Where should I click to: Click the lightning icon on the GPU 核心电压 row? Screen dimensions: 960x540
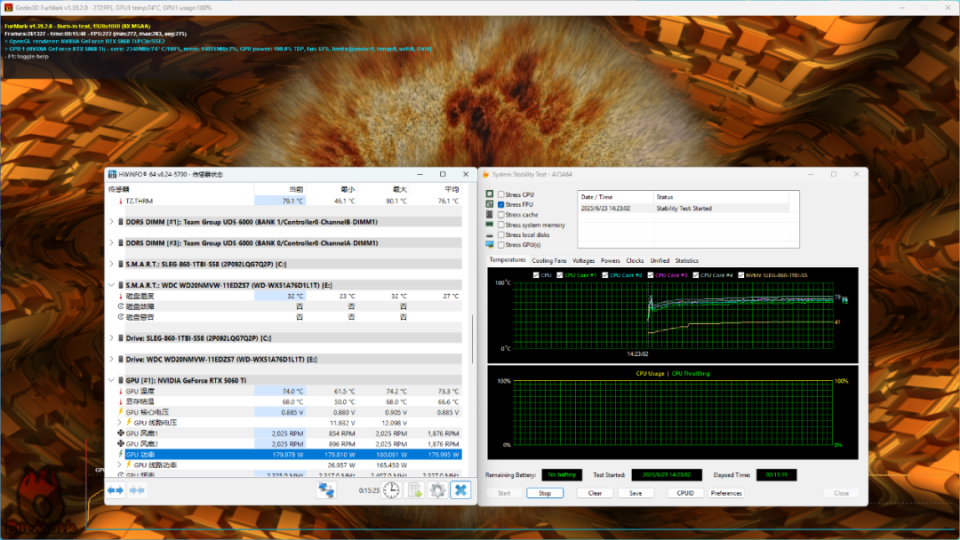(x=121, y=412)
